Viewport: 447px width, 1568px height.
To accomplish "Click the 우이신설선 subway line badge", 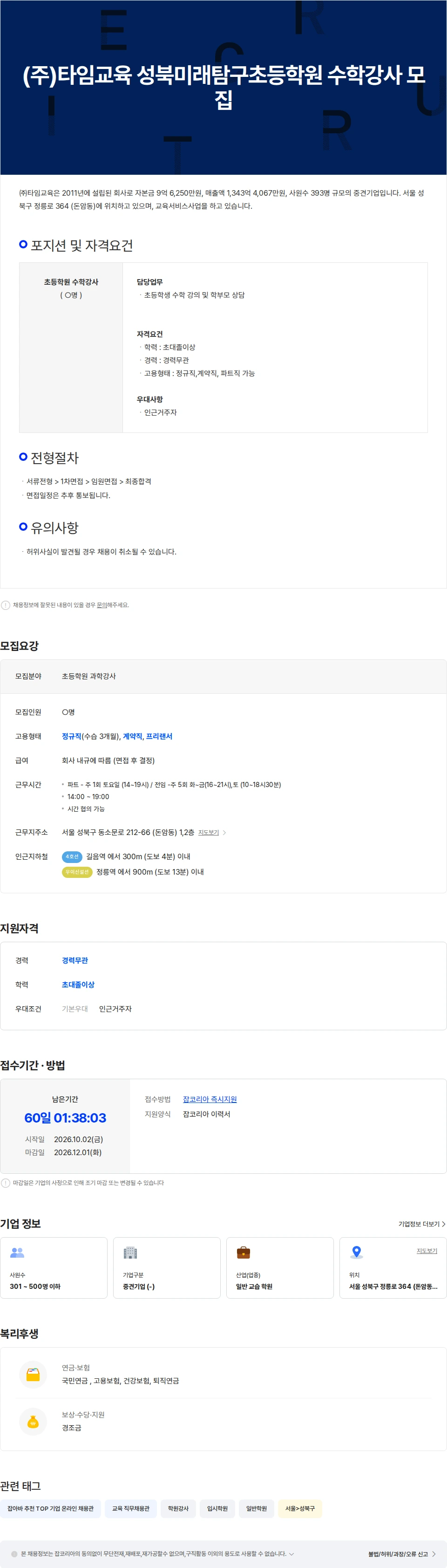I will click(x=77, y=872).
